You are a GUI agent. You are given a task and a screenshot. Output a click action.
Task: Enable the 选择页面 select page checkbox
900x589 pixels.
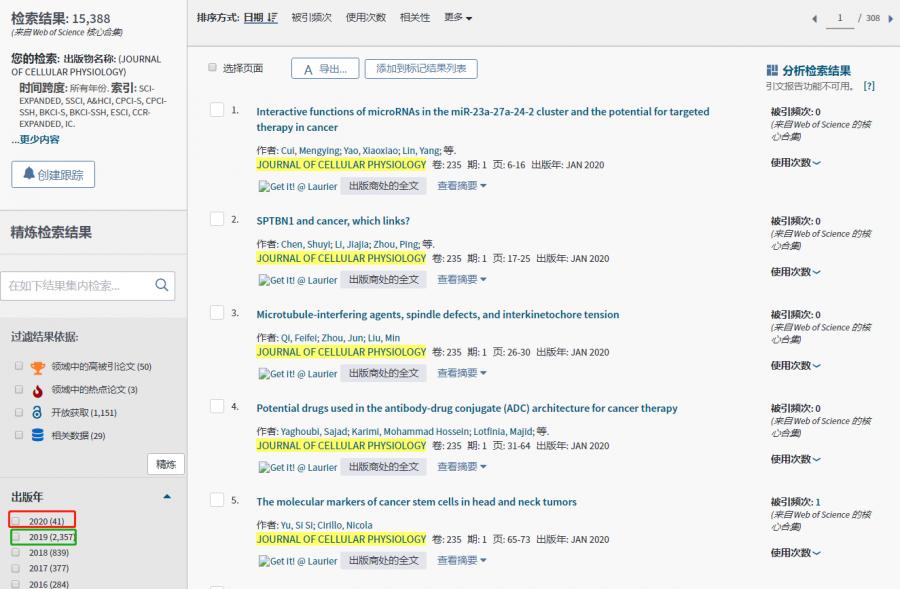(x=212, y=68)
